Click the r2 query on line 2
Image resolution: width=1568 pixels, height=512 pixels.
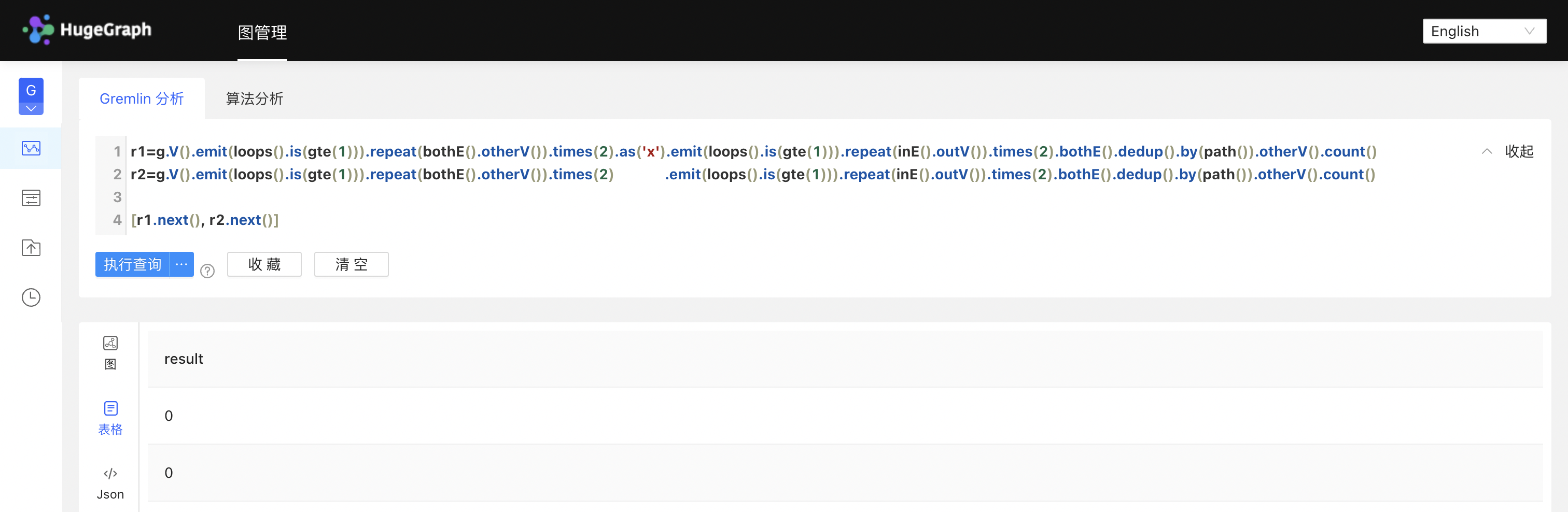point(753,175)
